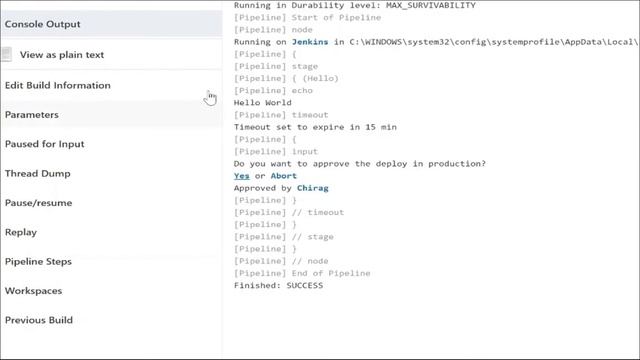Click Yes to approve deploy
The image size is (640, 360).
coord(242,176)
